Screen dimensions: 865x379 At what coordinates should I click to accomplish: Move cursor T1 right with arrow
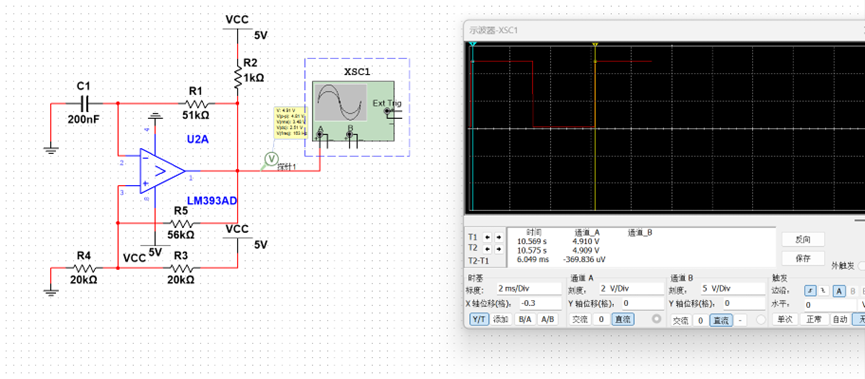coord(498,237)
